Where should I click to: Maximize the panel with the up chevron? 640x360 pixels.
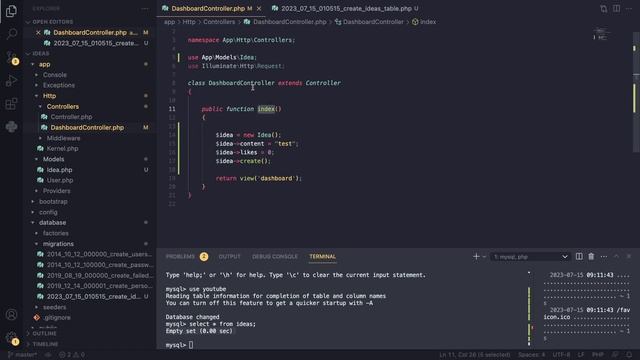coord(616,257)
